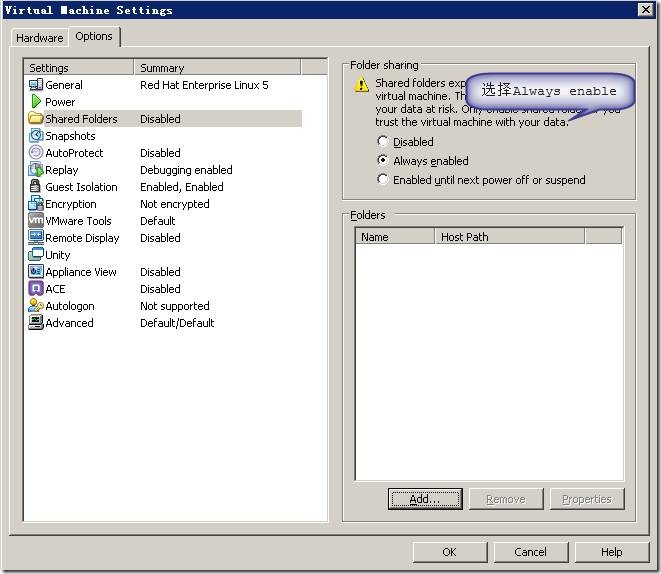Select the Shared Folders row label
The height and width of the screenshot is (574, 661).
[x=81, y=119]
